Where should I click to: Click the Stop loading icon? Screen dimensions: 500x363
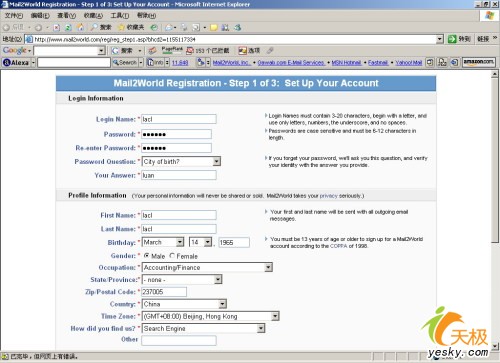point(57,27)
